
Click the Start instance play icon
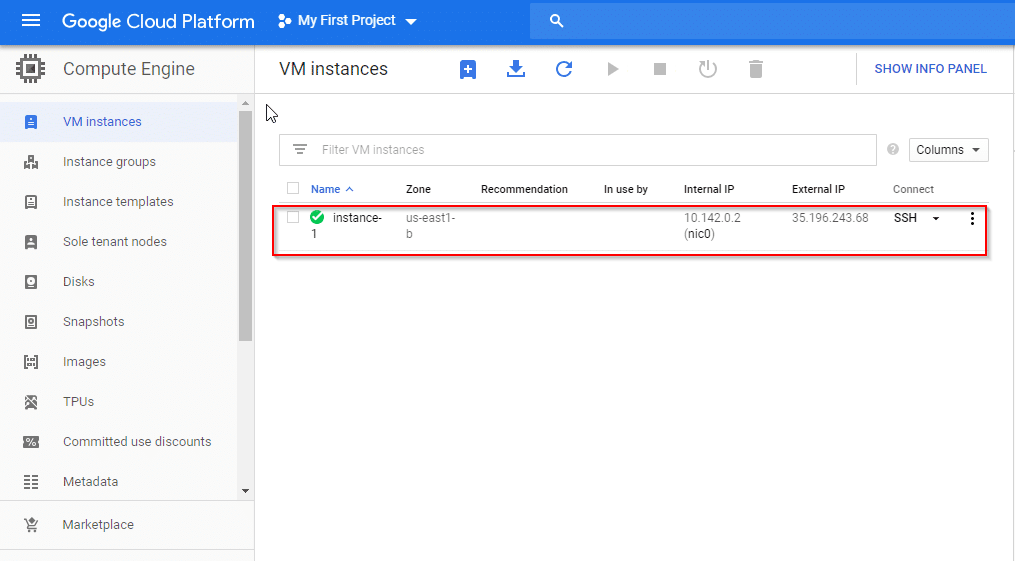[x=612, y=69]
